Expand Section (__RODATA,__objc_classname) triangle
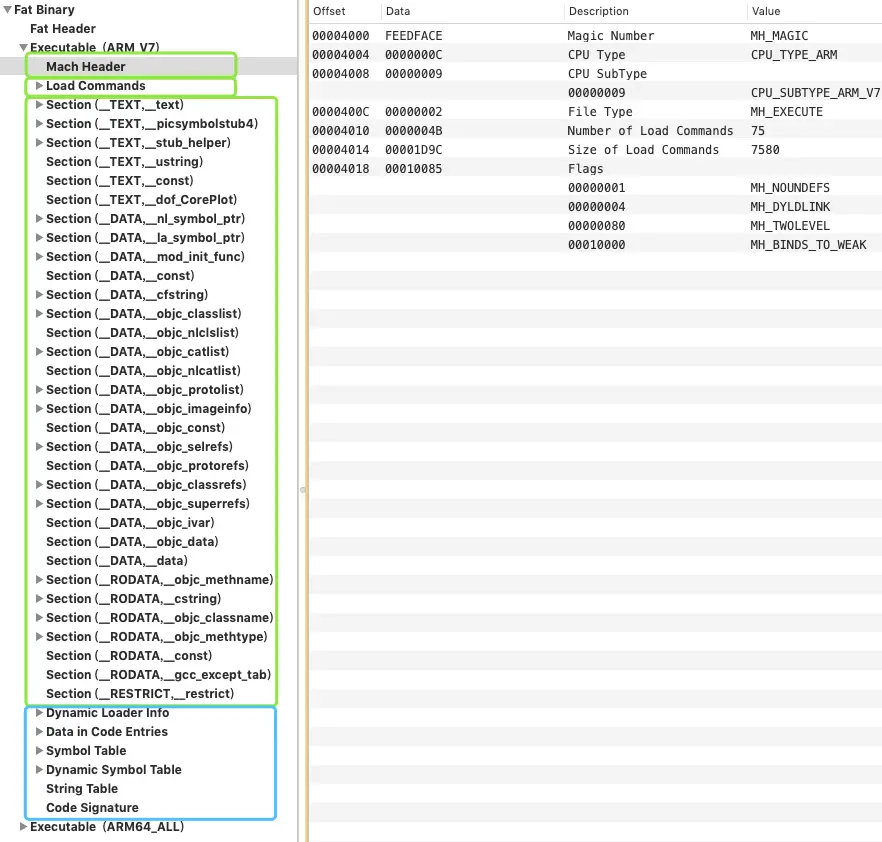The width and height of the screenshot is (882, 842). tap(39, 618)
